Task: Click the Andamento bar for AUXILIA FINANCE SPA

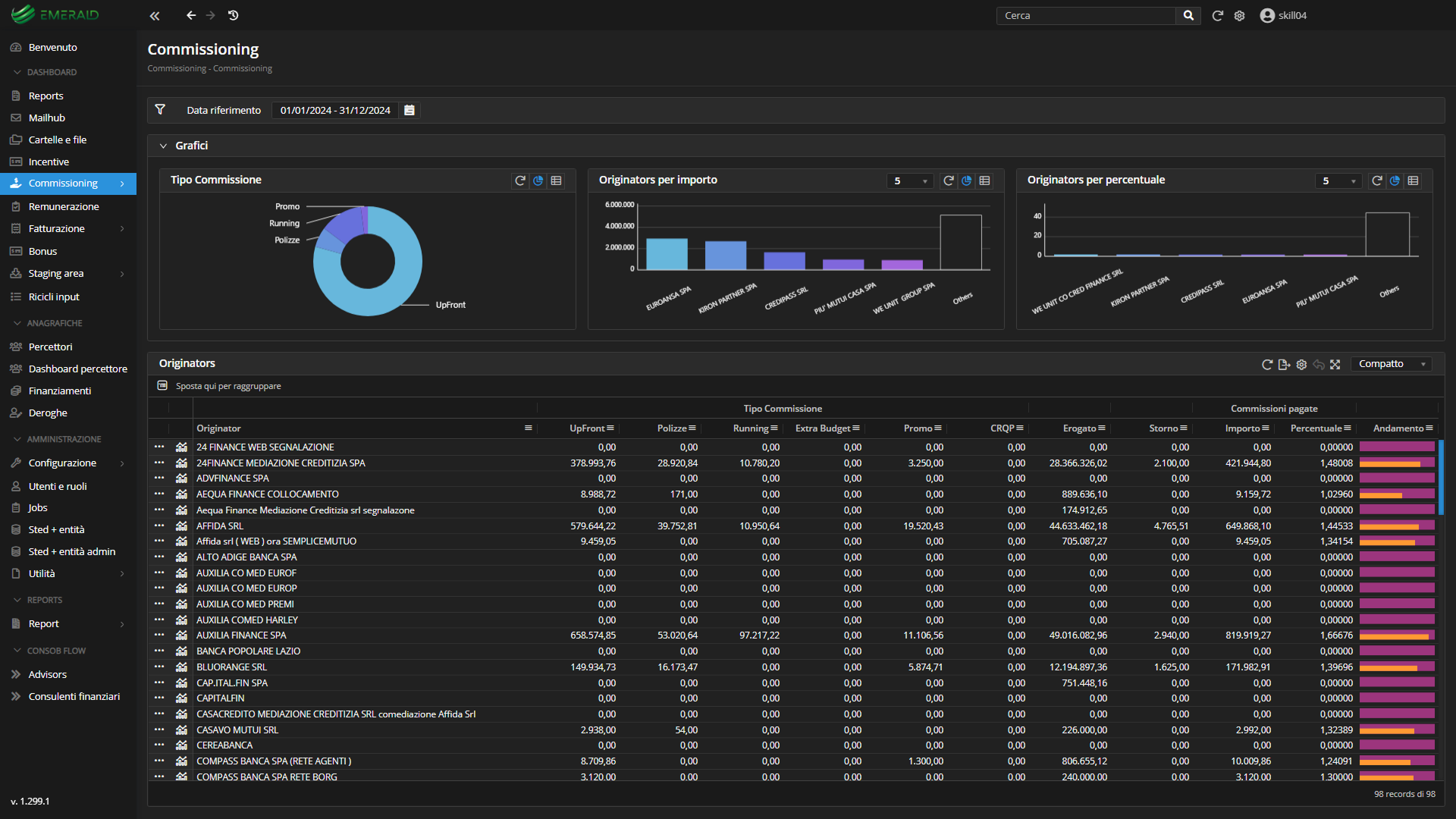Action: coord(1397,635)
